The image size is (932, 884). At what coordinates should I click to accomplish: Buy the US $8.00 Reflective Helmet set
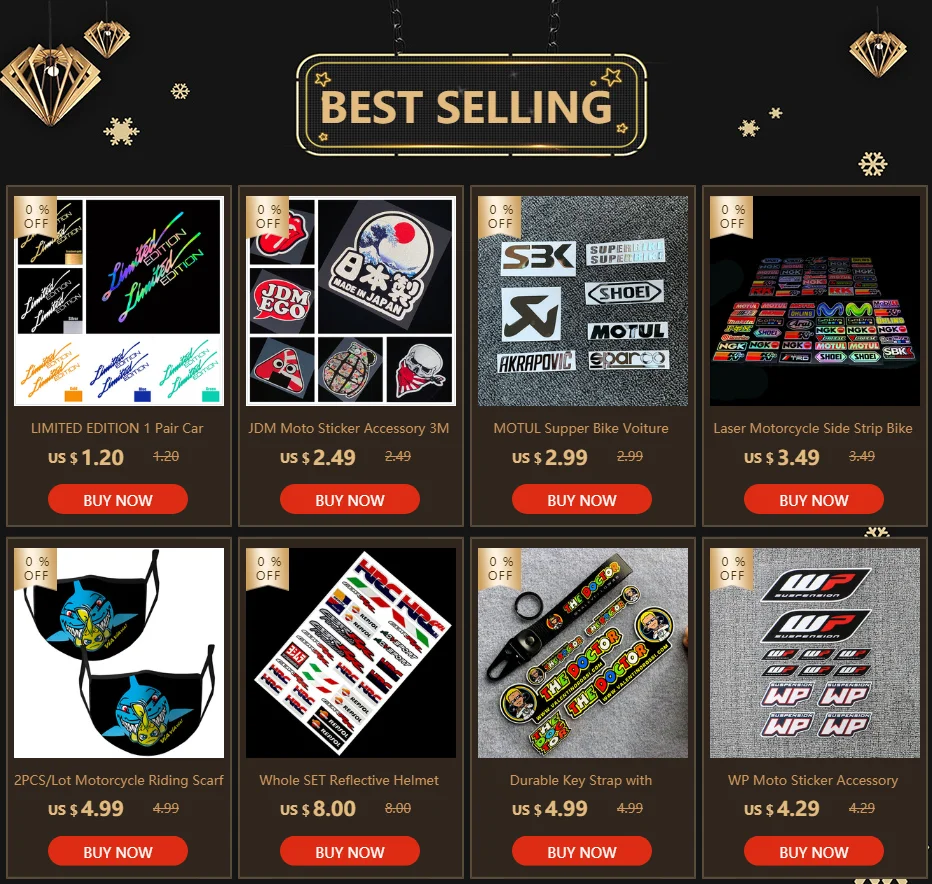coord(350,851)
